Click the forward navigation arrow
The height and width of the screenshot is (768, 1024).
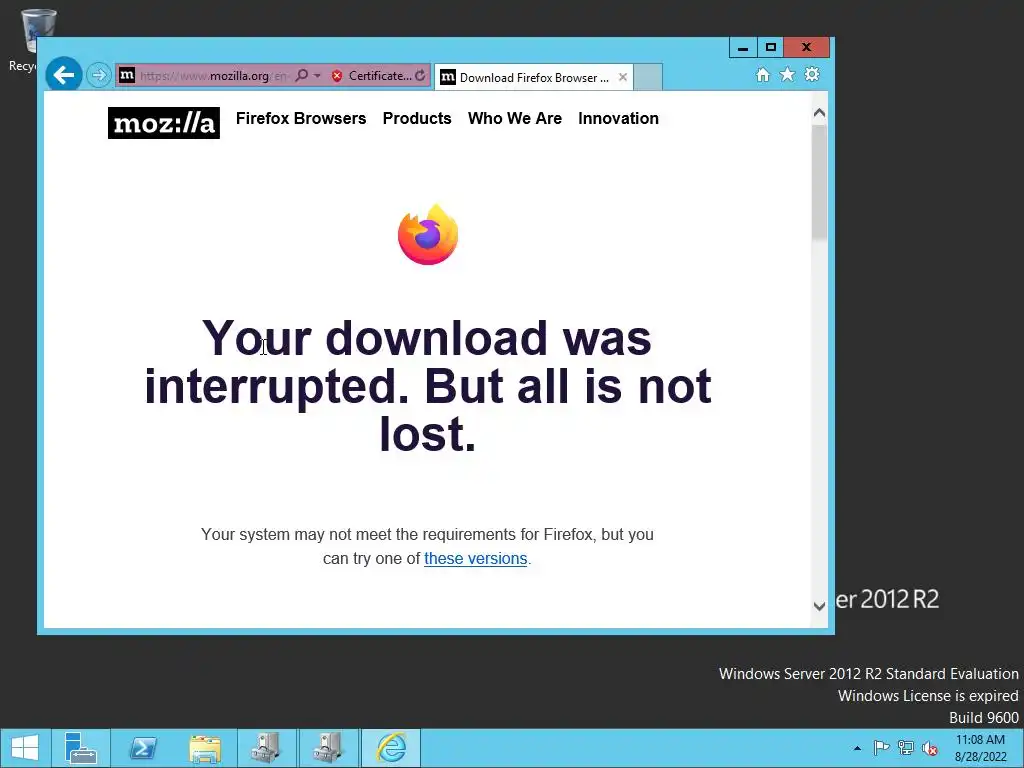pyautogui.click(x=99, y=75)
